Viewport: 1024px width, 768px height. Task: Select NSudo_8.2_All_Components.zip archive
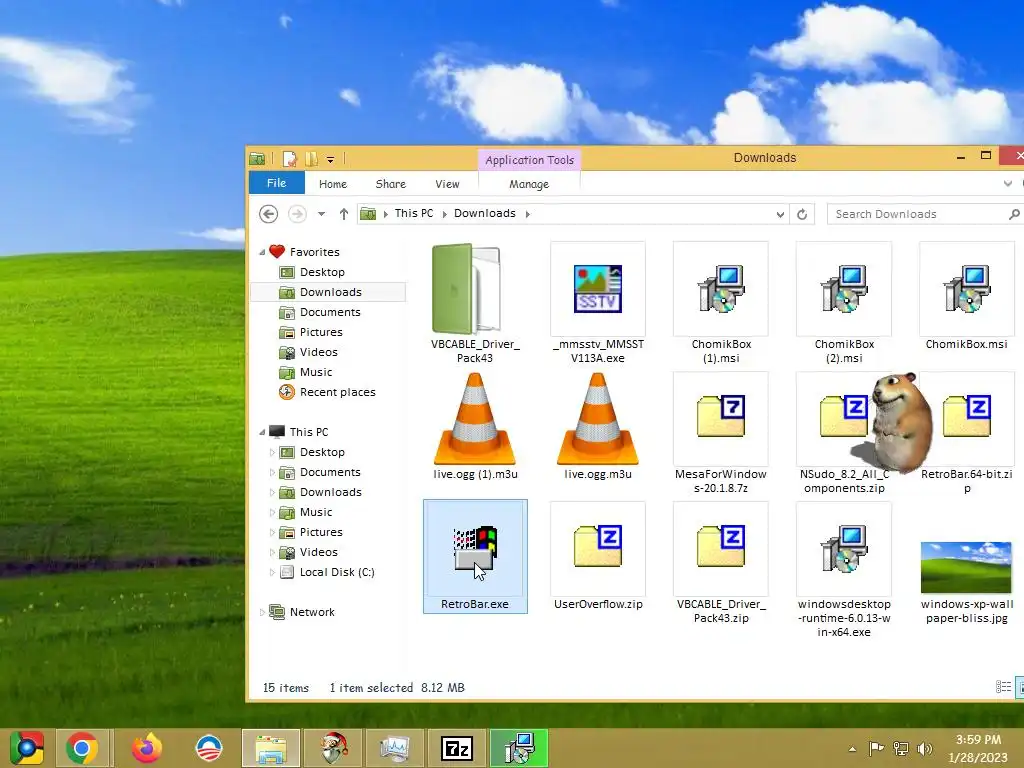click(x=843, y=416)
